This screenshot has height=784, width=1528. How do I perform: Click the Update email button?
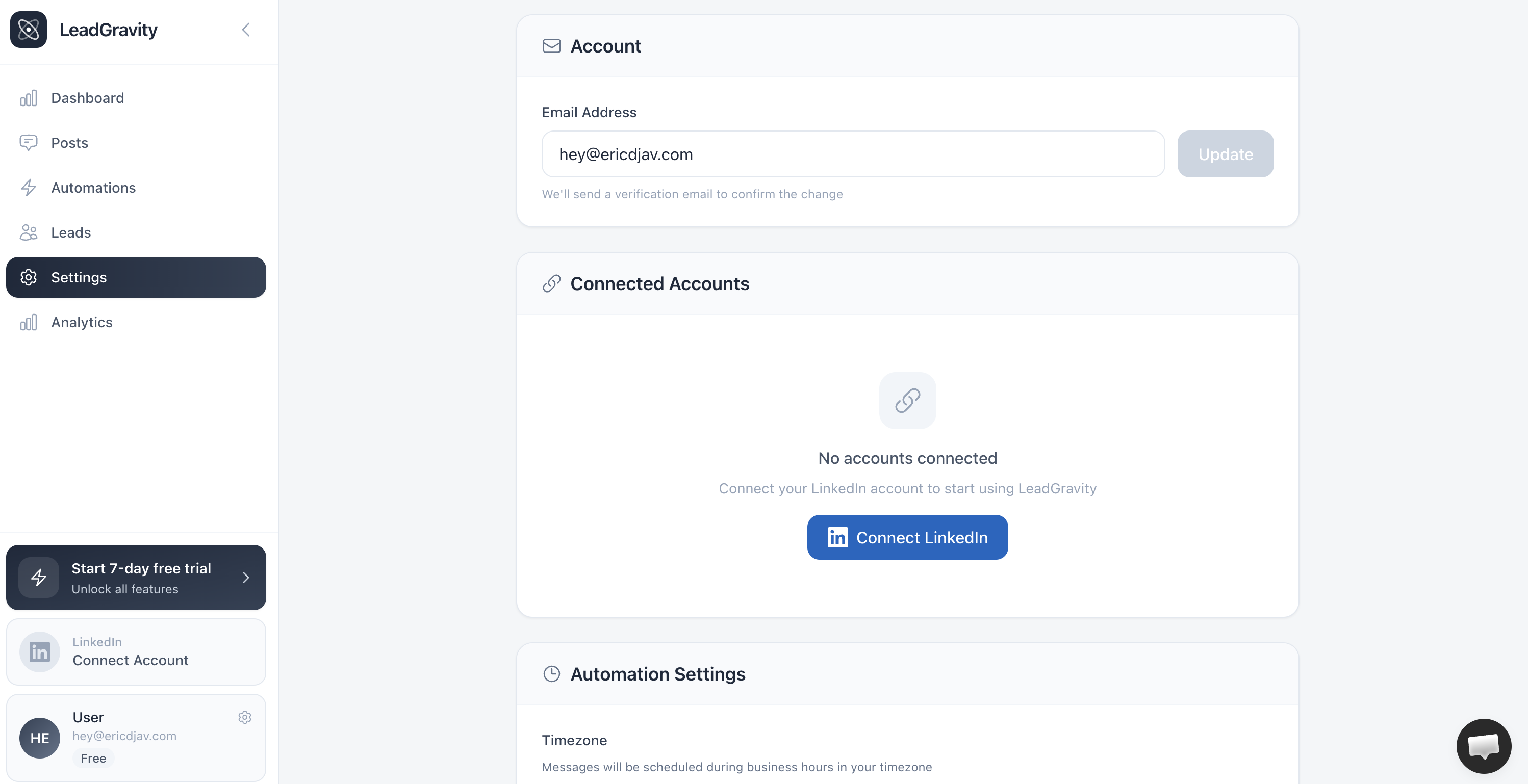tap(1225, 153)
